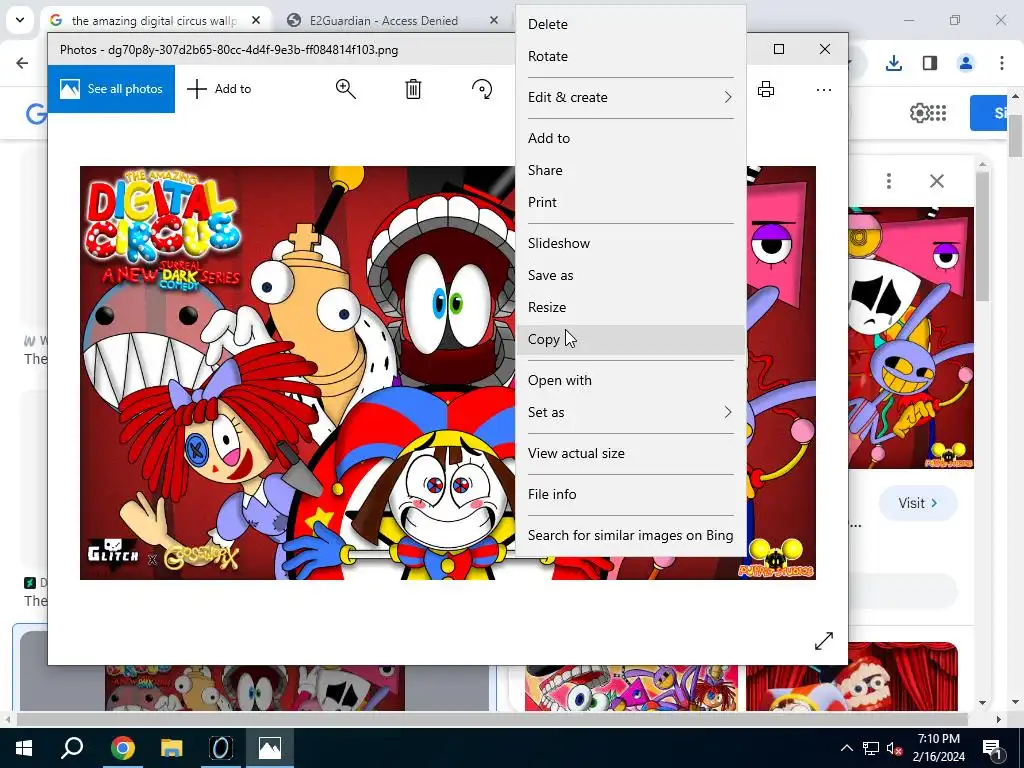Open the three-dots more menu in Photos
Image resolution: width=1024 pixels, height=768 pixels.
point(824,89)
